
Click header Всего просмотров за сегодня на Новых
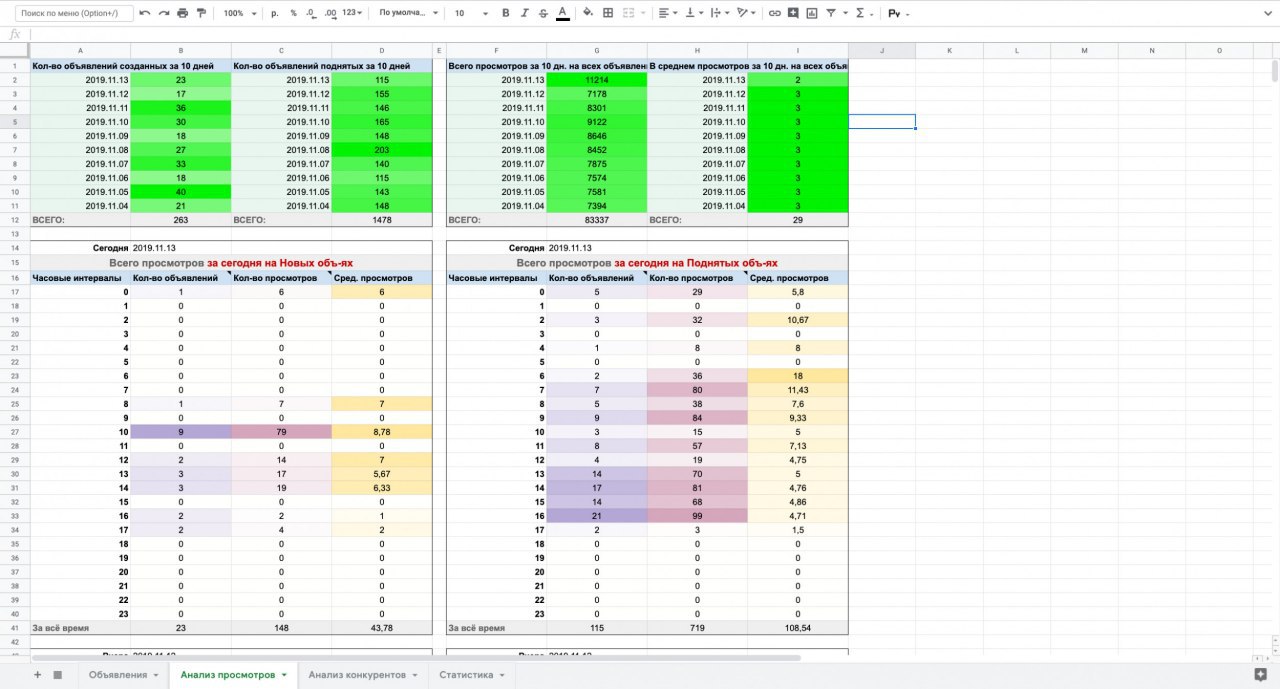tap(231, 262)
